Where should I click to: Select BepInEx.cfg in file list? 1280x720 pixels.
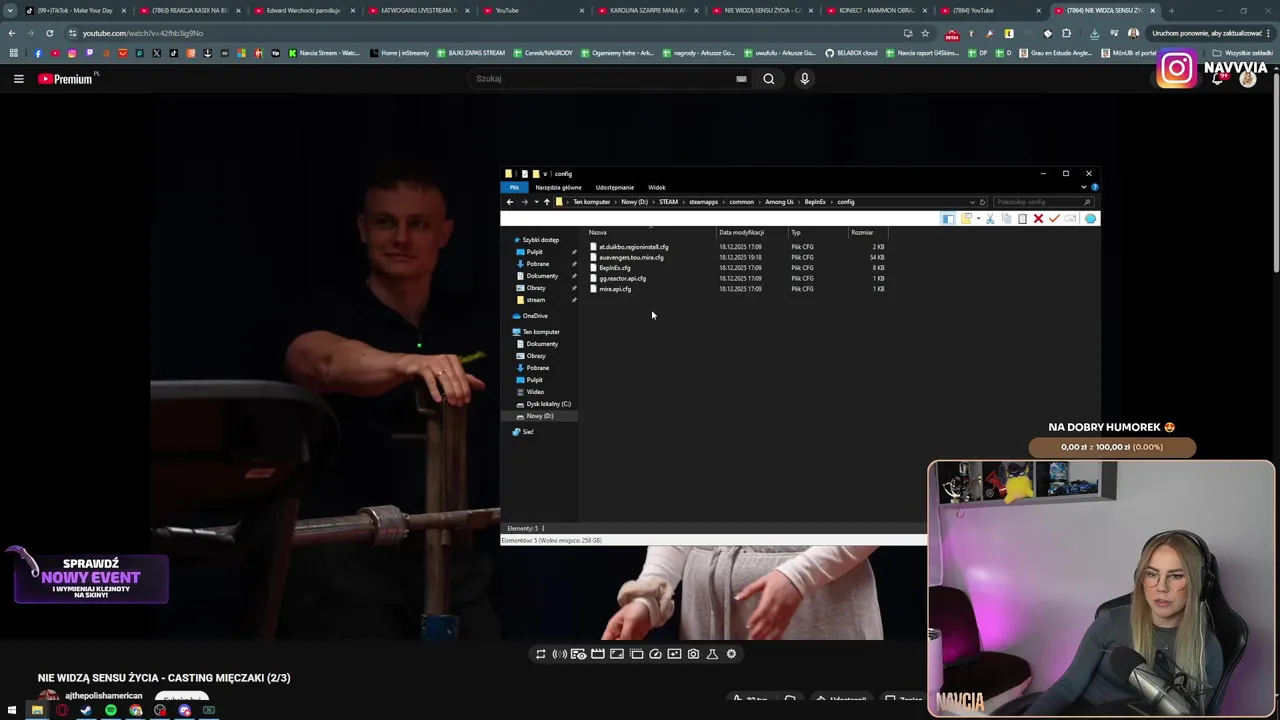pos(614,268)
